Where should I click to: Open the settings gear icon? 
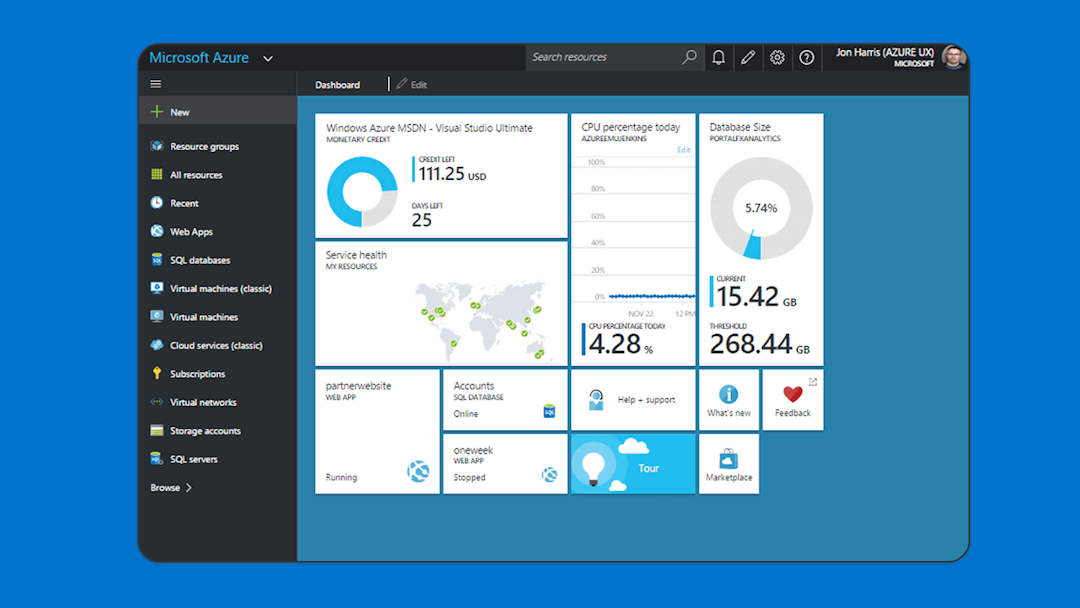coord(777,57)
